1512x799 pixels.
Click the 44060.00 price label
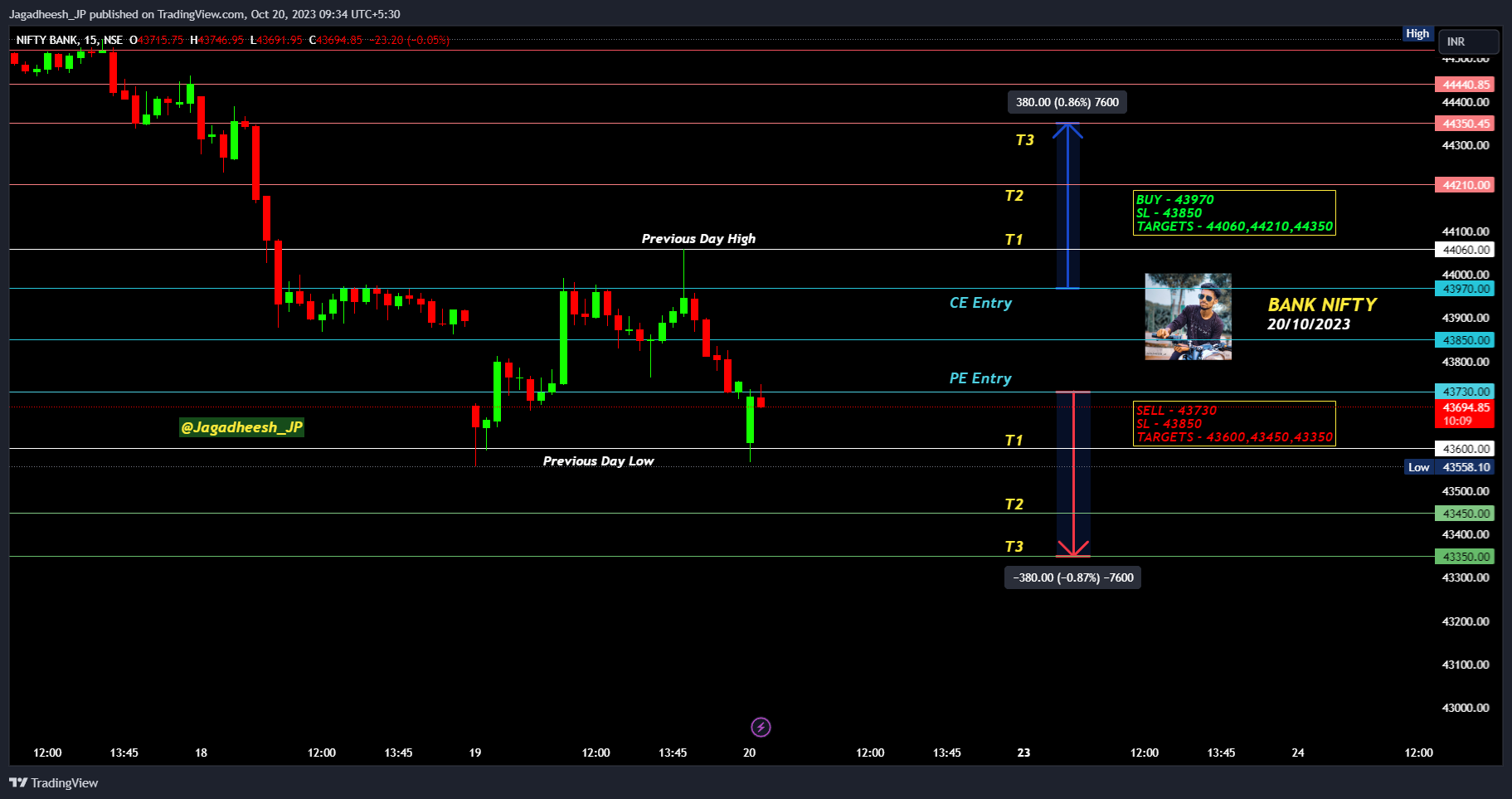1465,250
